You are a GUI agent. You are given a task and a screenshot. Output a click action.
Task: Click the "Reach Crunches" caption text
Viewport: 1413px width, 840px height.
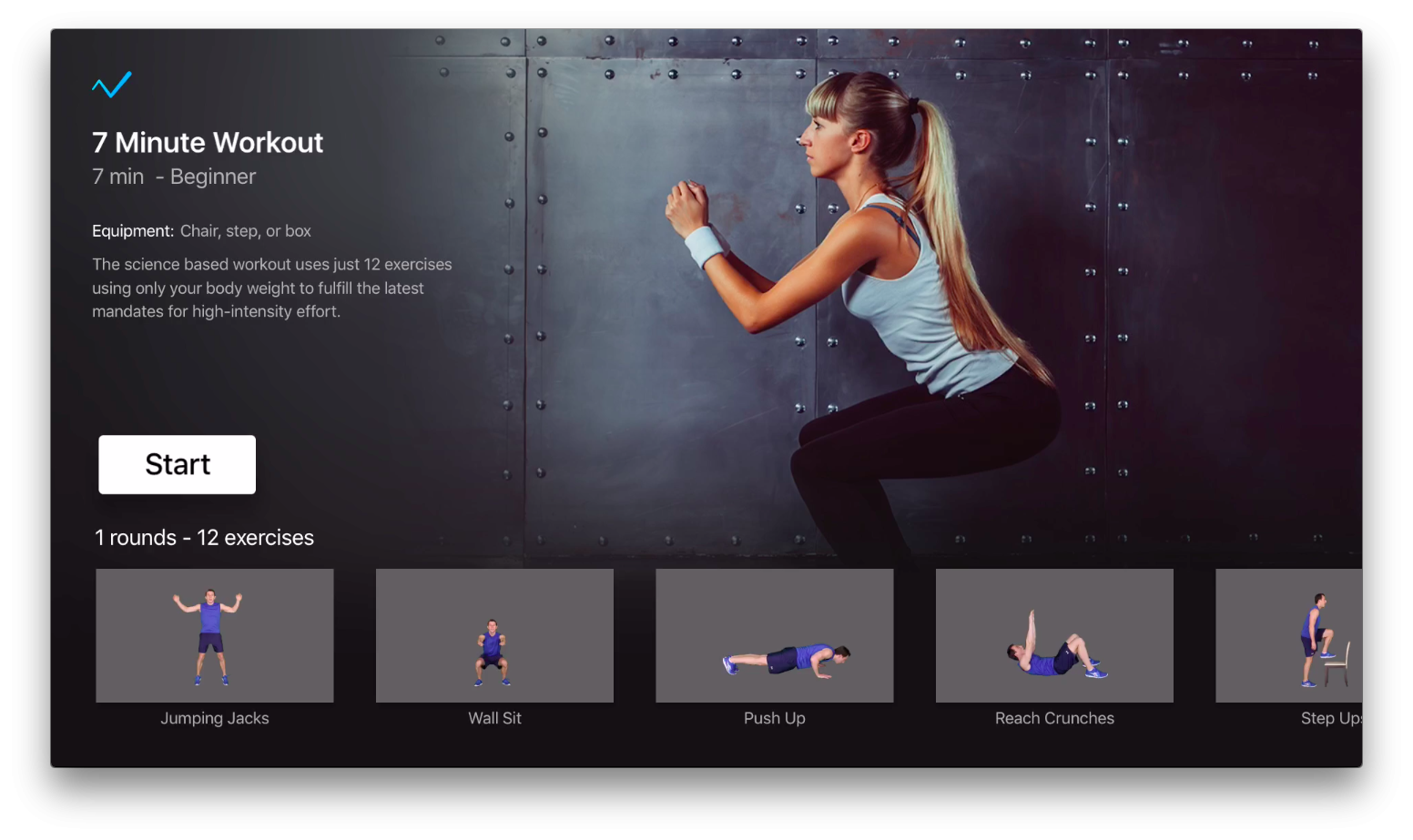[x=1054, y=718]
